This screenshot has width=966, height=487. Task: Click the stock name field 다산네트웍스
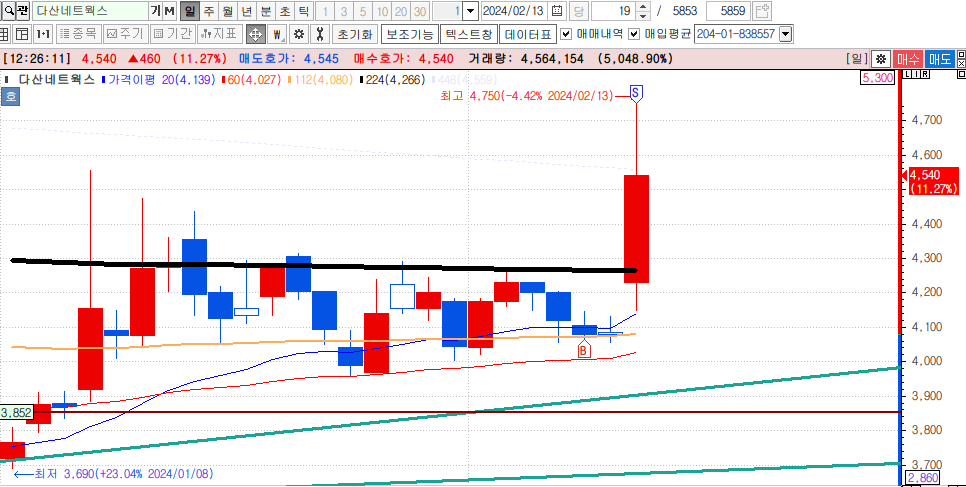(90, 10)
